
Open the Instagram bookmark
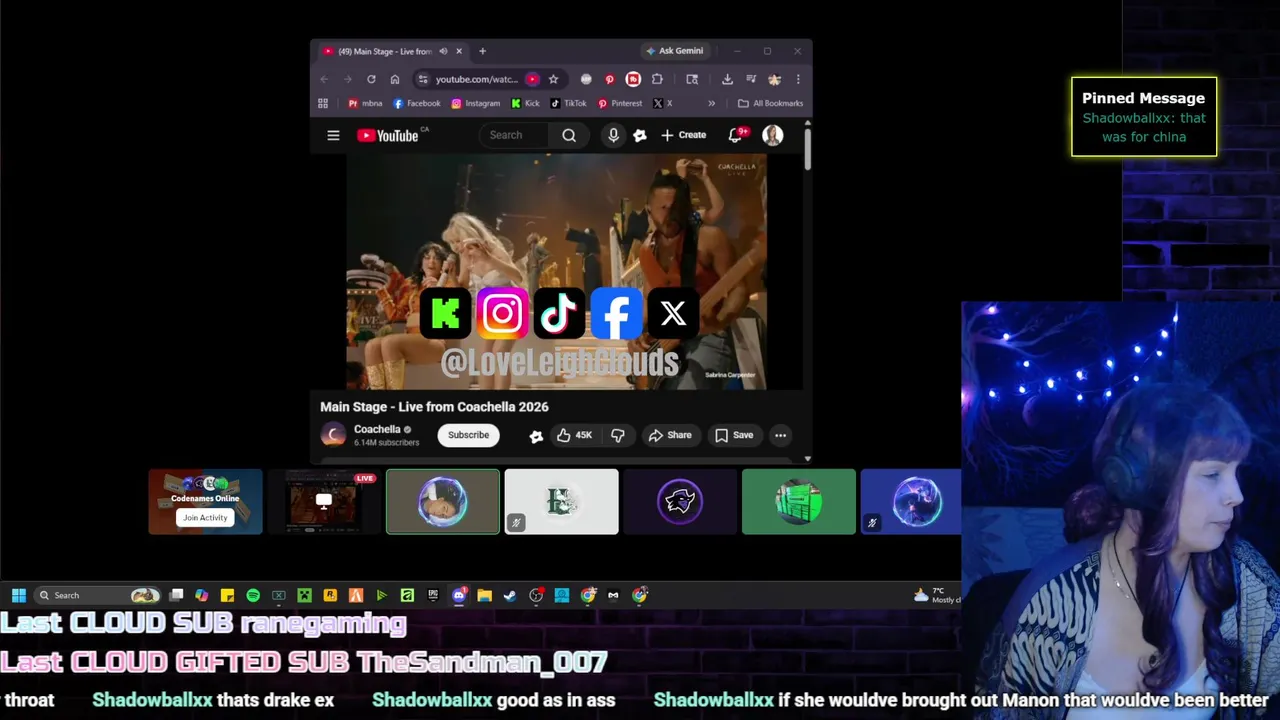(x=476, y=103)
